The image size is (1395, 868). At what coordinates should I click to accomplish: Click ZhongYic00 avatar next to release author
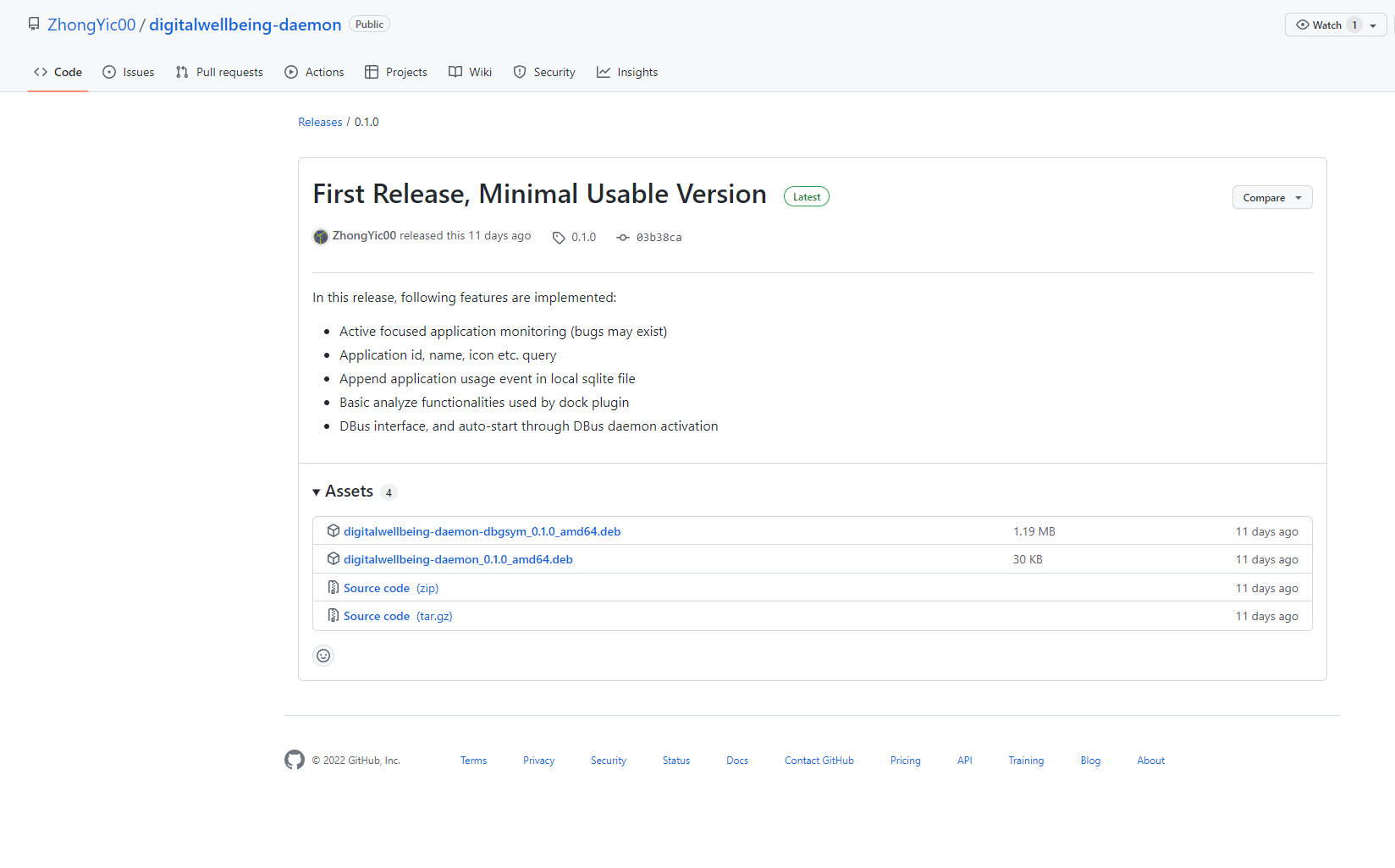pyautogui.click(x=321, y=237)
